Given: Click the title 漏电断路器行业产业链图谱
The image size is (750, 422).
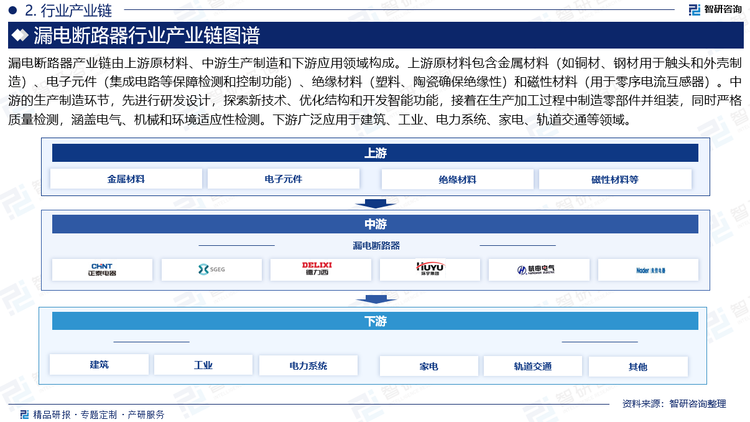Looking at the screenshot, I should 146,35.
